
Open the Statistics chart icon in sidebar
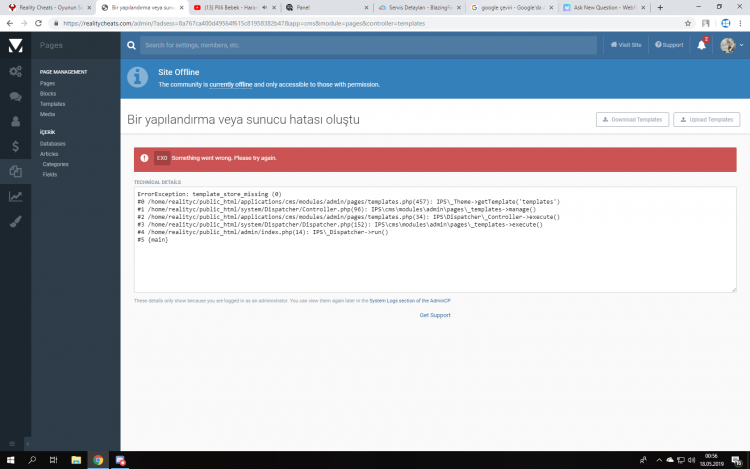tap(15, 196)
